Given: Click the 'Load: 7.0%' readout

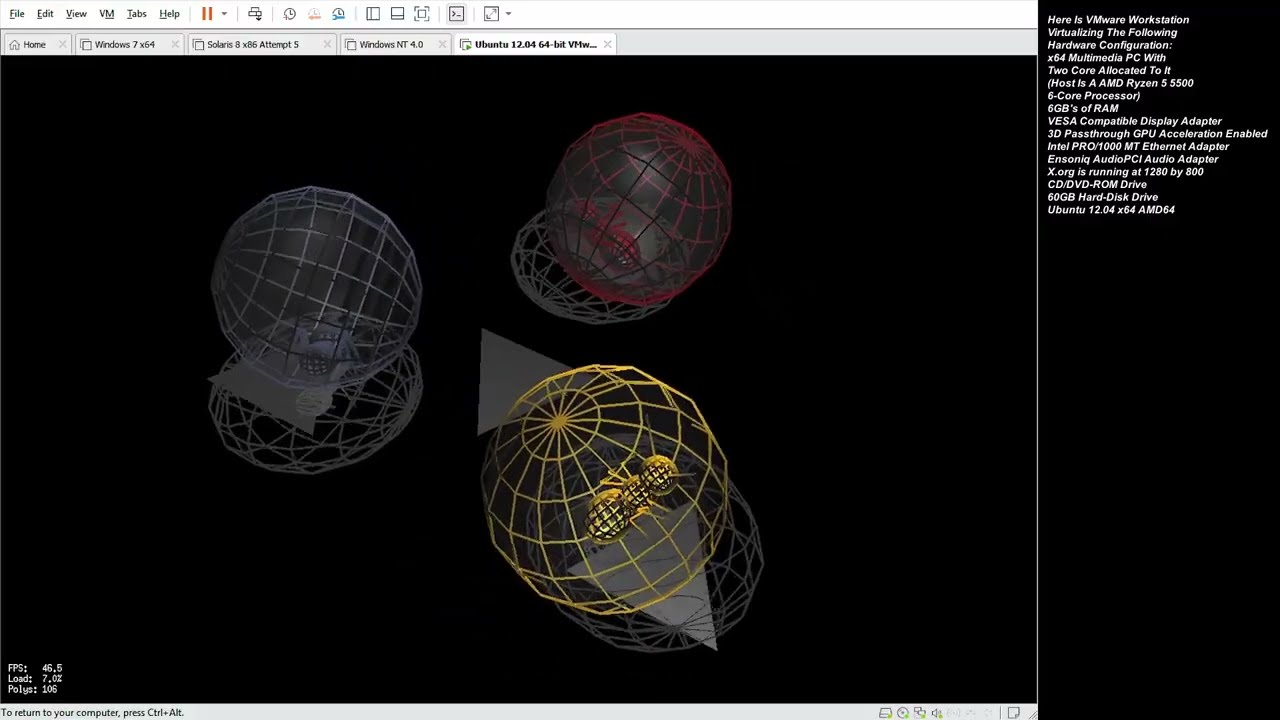Looking at the screenshot, I should coord(35,679).
